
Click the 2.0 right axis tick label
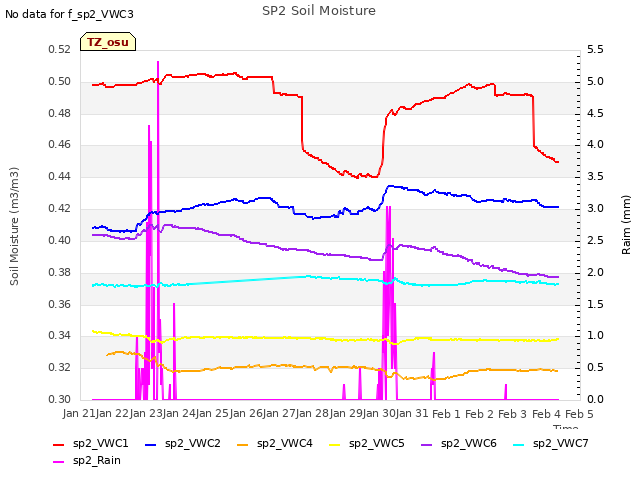[596, 272]
